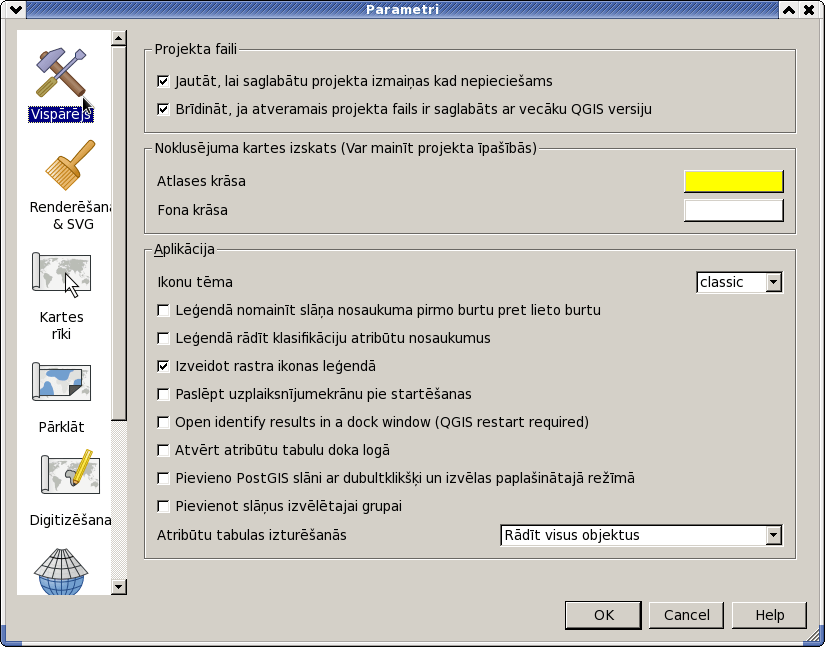825x647 pixels.
Task: Click the OK button
Action: pyautogui.click(x=603, y=615)
